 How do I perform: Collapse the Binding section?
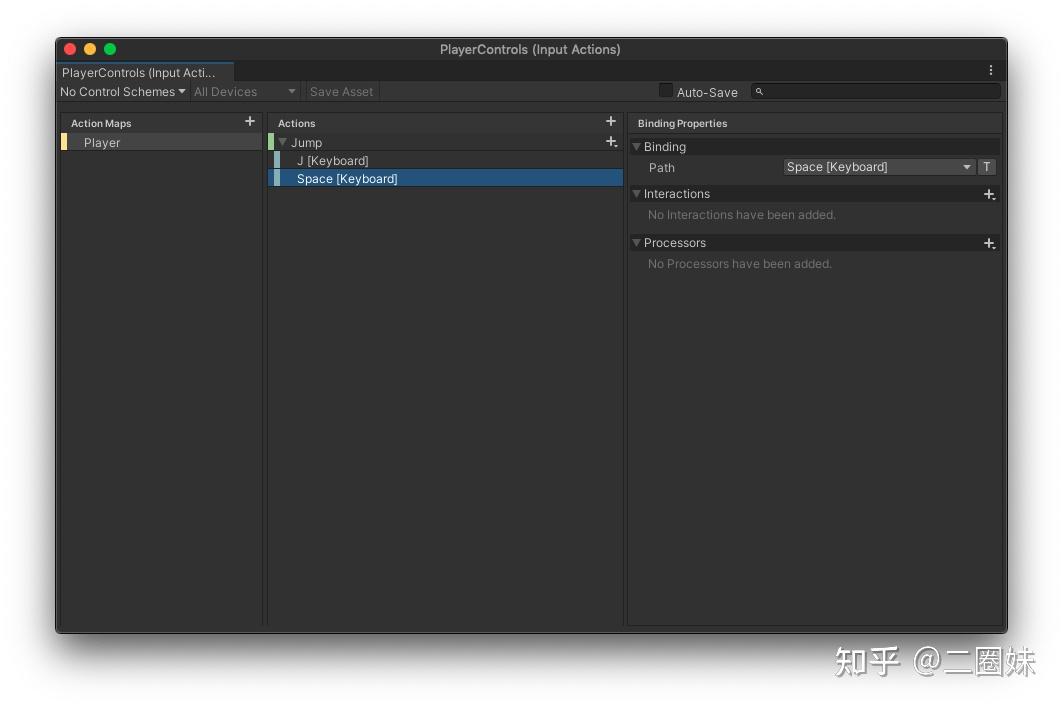[637, 146]
